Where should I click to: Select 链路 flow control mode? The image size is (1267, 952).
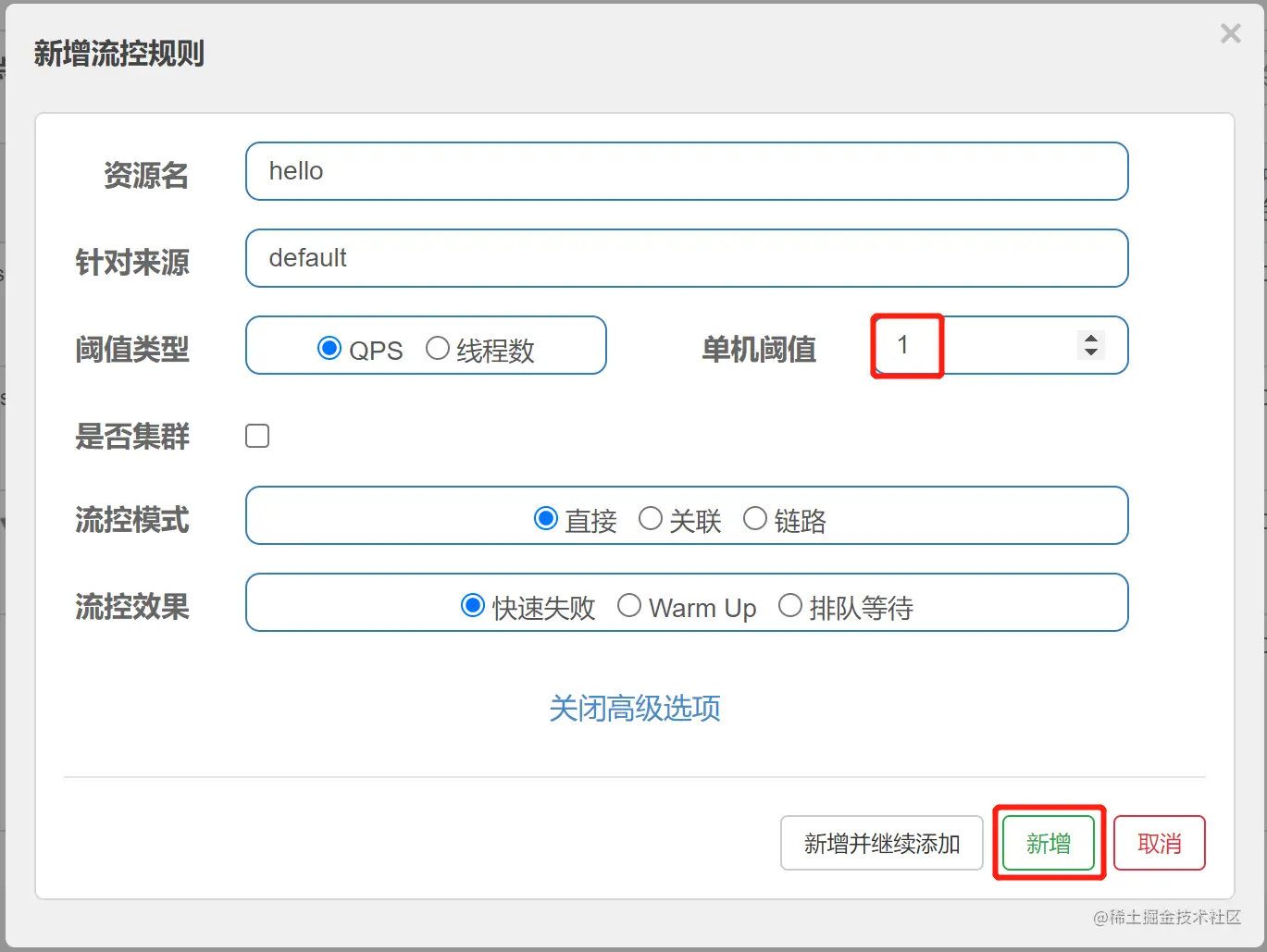click(x=755, y=519)
